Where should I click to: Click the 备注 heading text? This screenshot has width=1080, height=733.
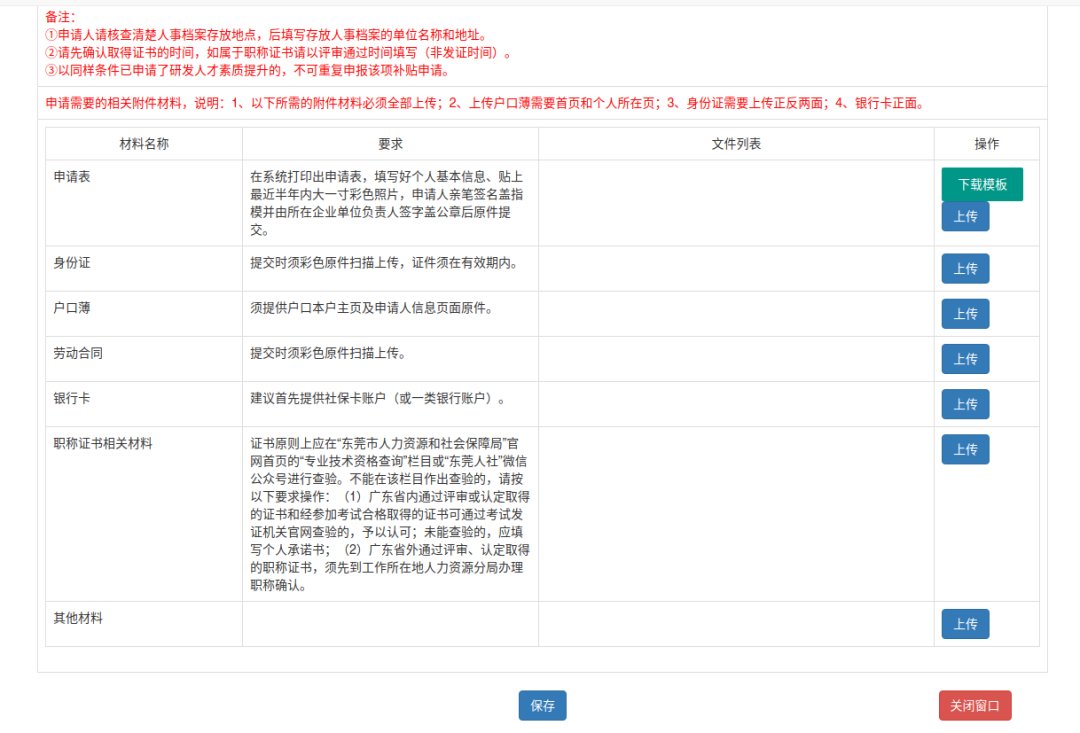(61, 17)
